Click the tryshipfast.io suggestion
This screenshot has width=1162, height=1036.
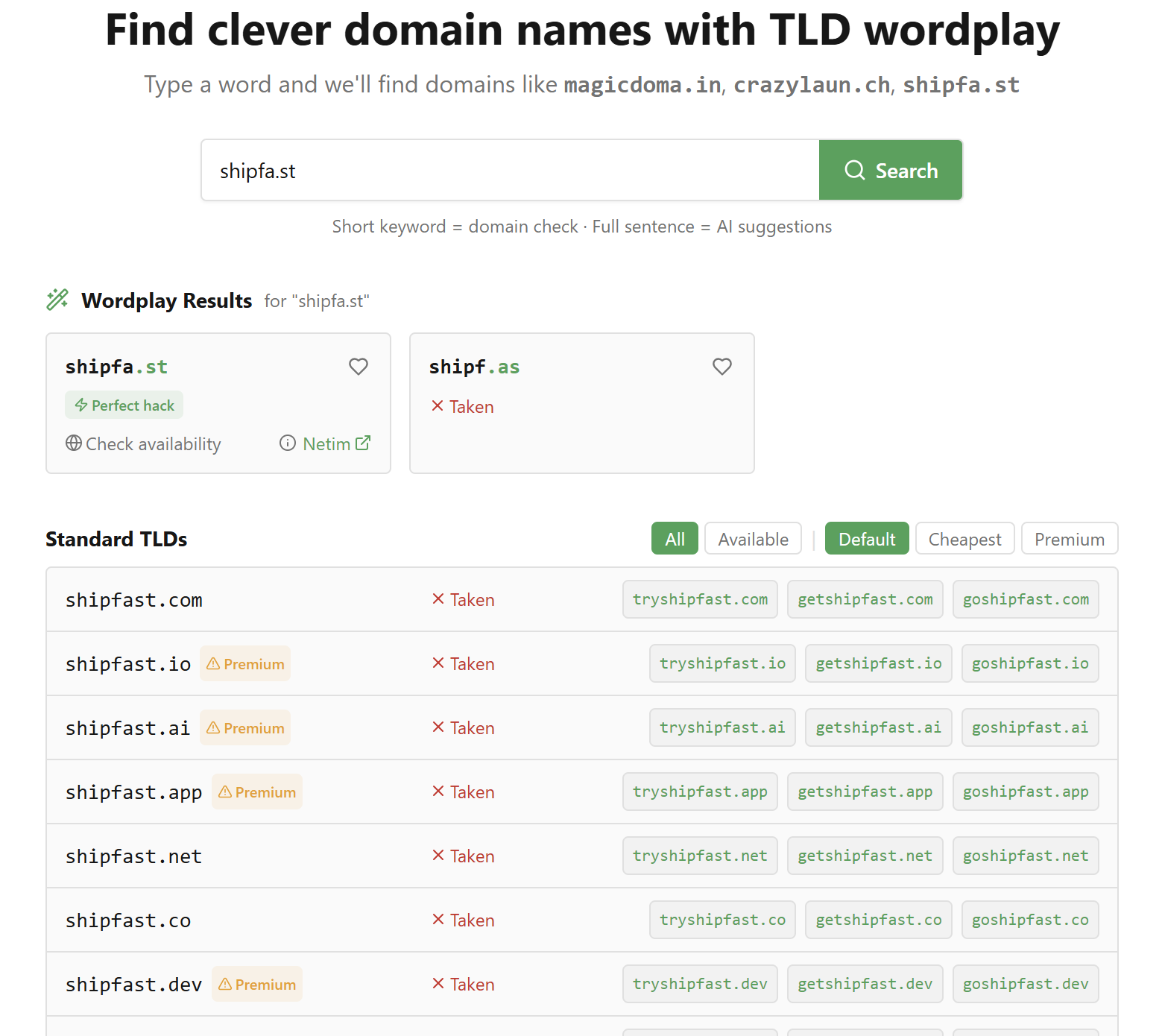(722, 663)
